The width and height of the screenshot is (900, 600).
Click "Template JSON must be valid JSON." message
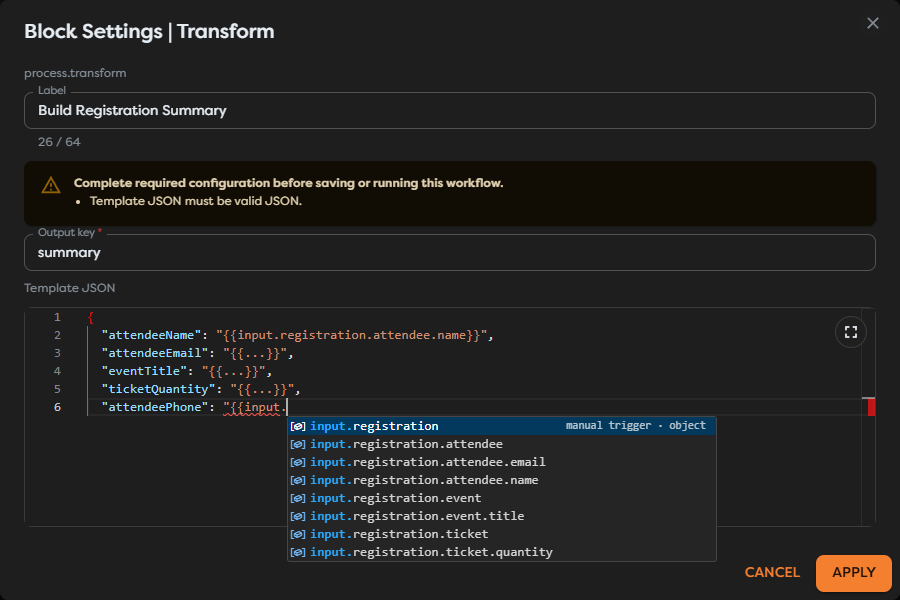pyautogui.click(x=196, y=201)
